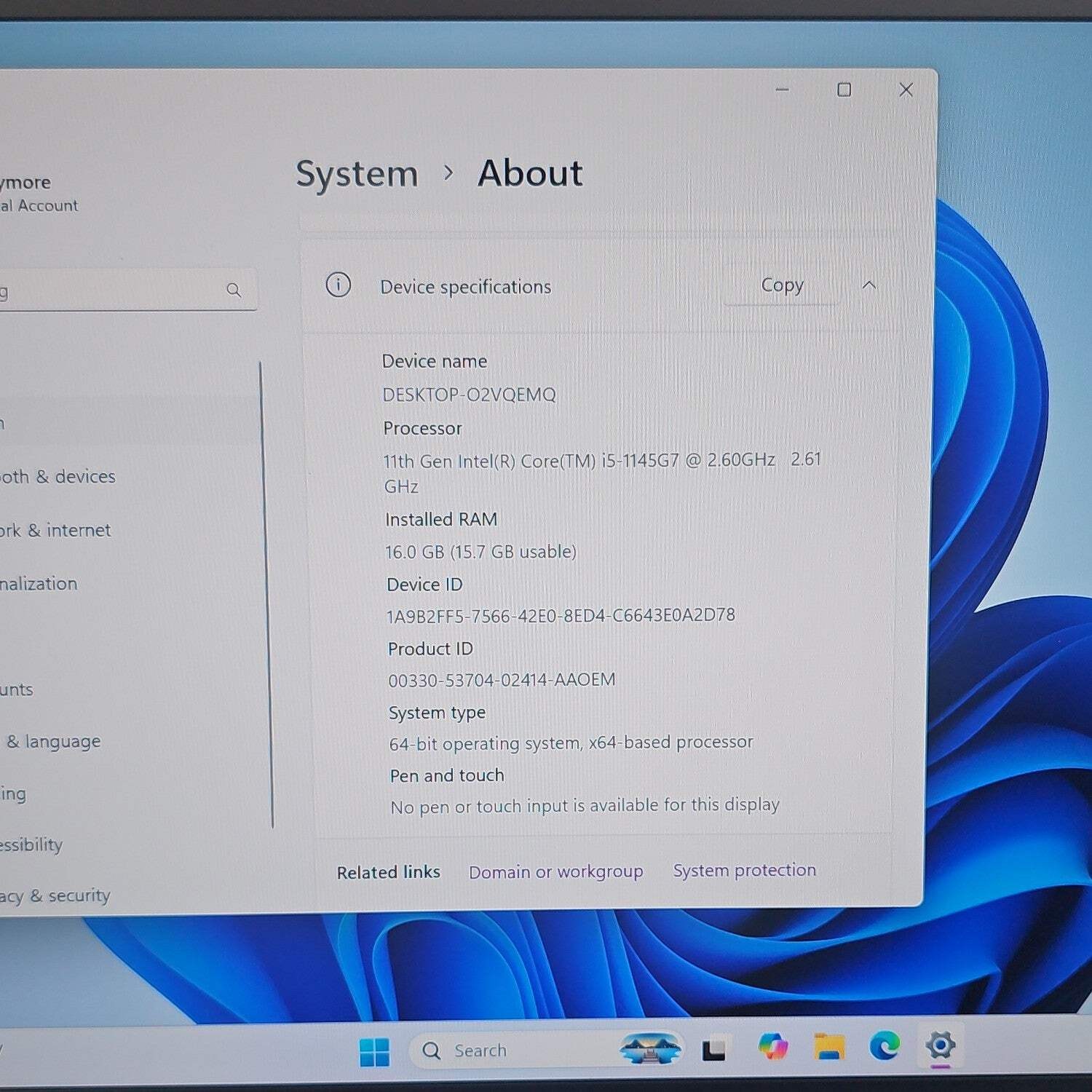Click the search magnifier in the Settings sidebar

(x=234, y=290)
